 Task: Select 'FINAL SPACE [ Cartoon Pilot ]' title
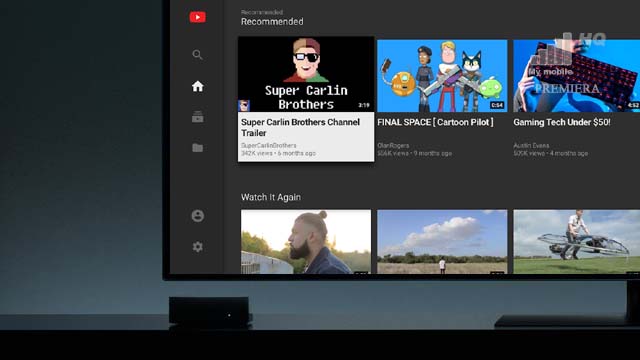click(x=435, y=122)
